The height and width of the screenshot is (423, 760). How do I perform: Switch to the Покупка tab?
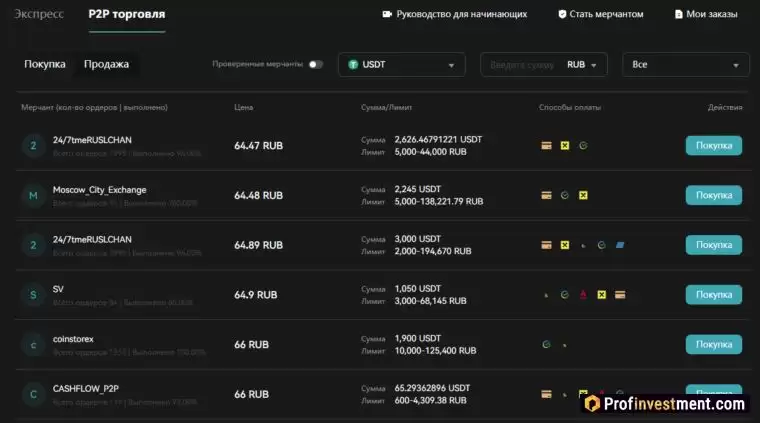pos(45,64)
